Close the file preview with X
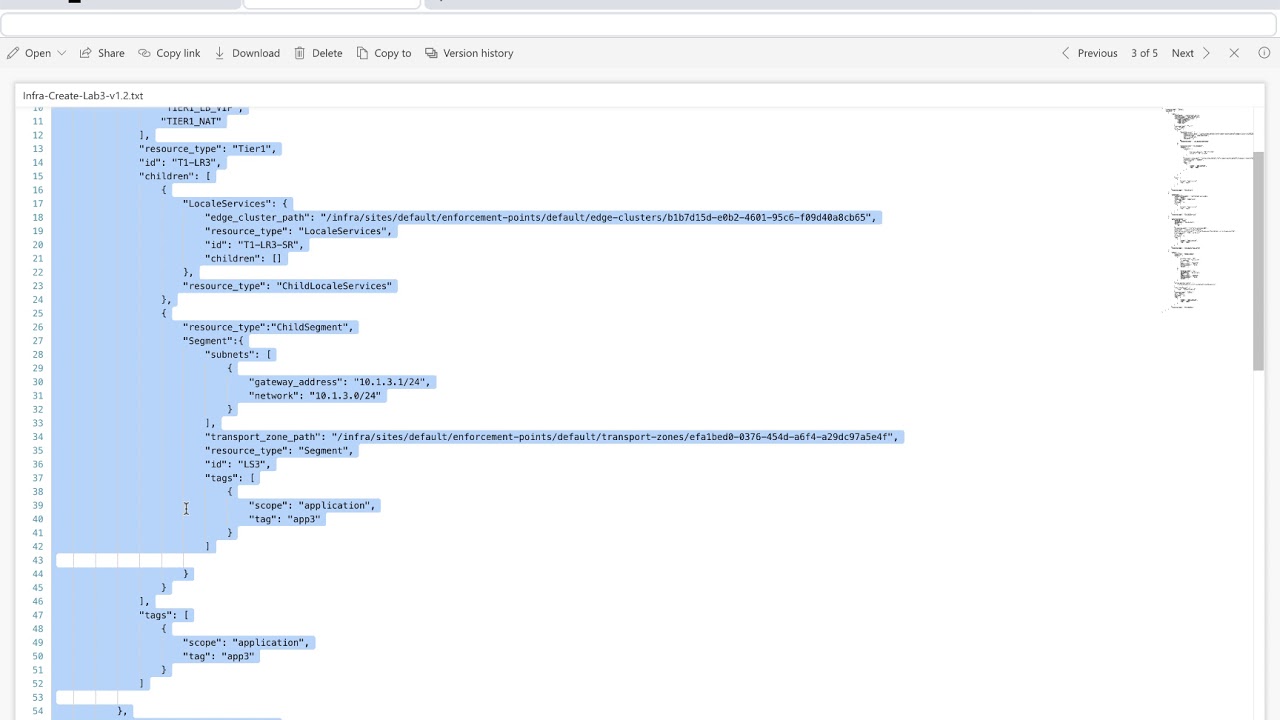This screenshot has width=1280, height=720. 1234,53
